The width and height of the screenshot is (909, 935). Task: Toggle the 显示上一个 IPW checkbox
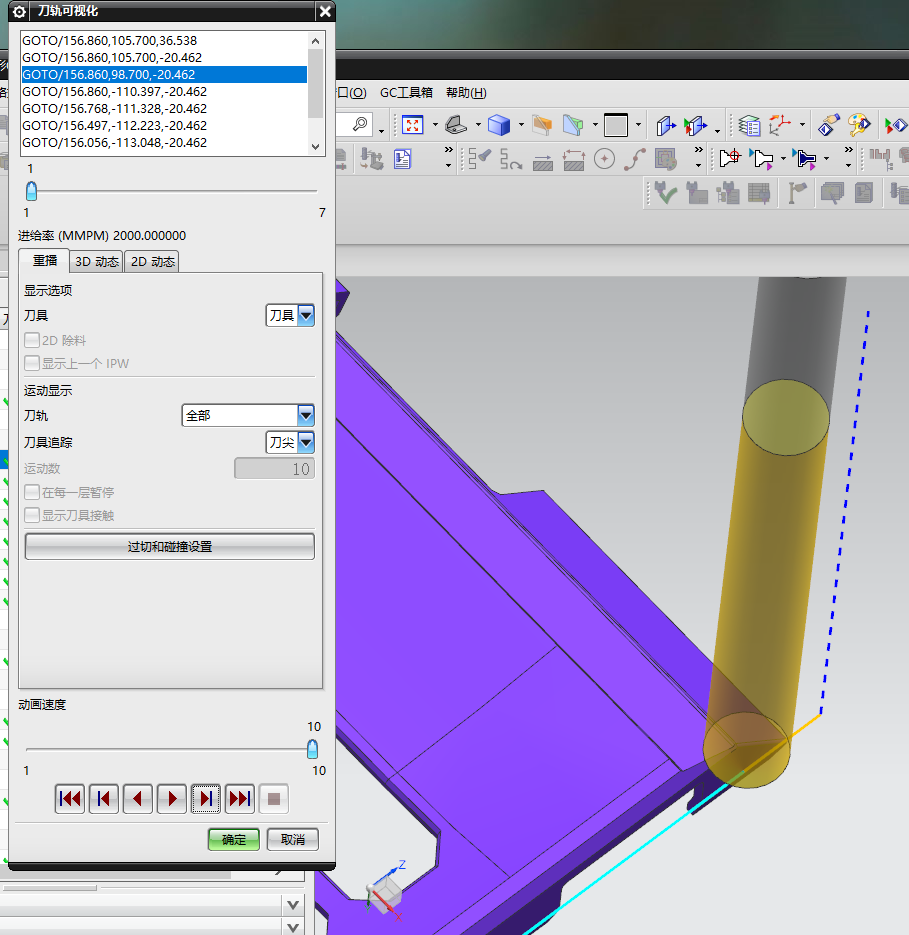(32, 363)
